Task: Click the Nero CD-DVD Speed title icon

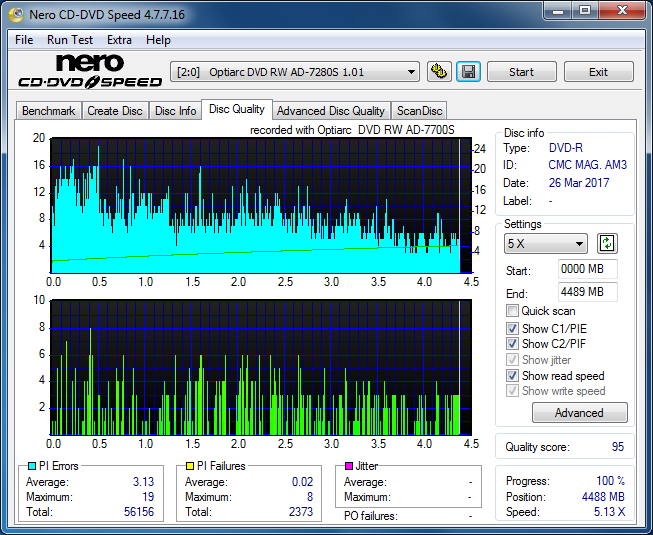Action: (x=17, y=15)
